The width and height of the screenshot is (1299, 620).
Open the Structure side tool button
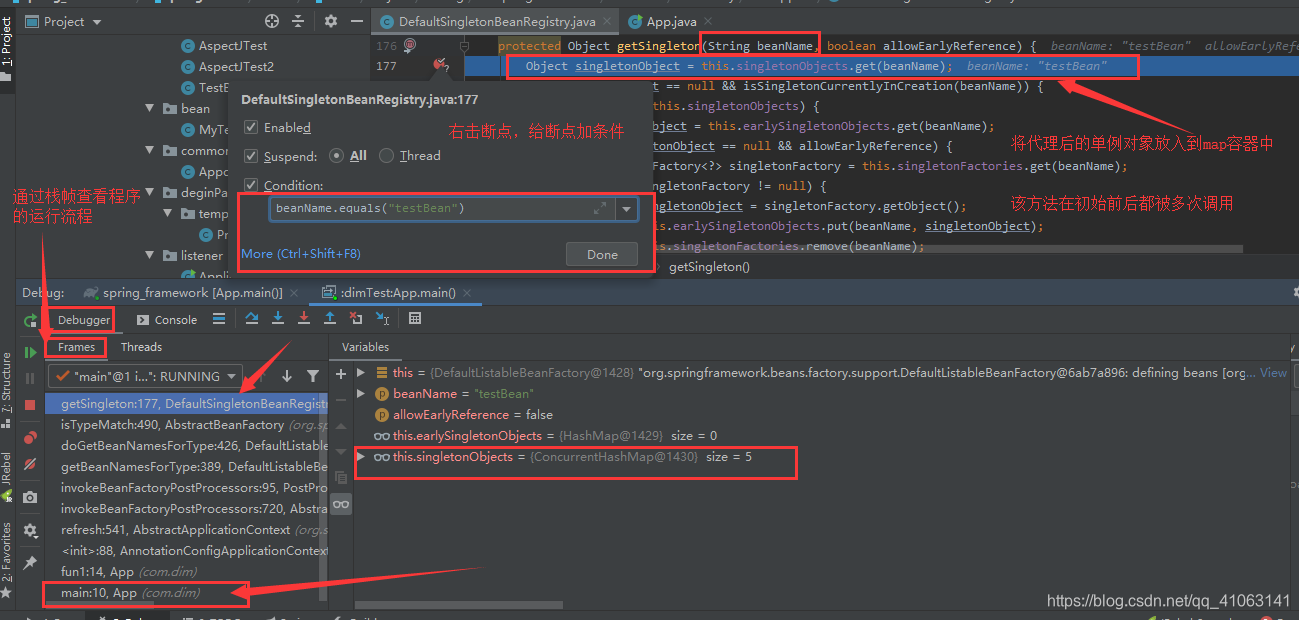coord(8,388)
